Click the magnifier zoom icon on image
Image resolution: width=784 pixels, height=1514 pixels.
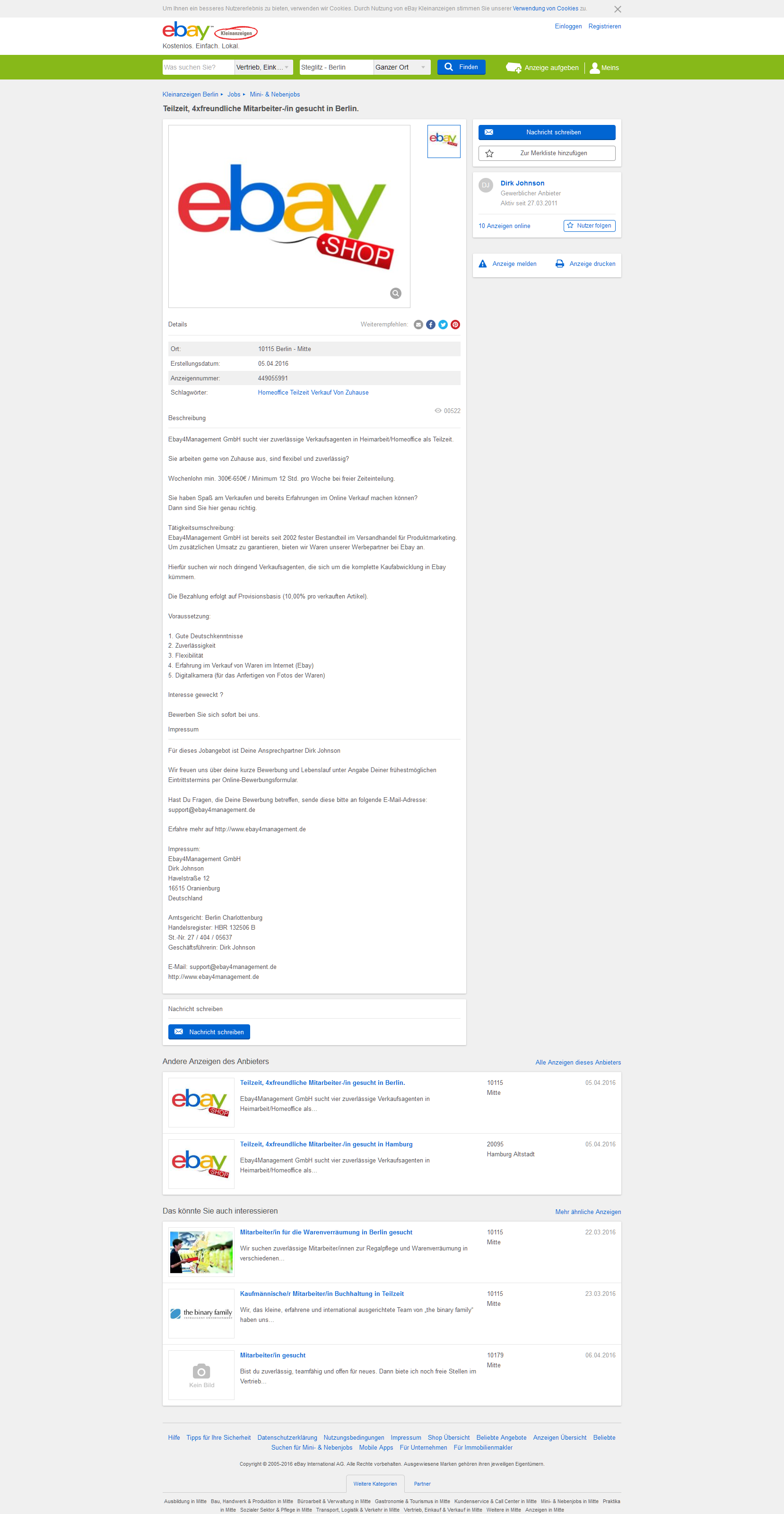pyautogui.click(x=396, y=293)
